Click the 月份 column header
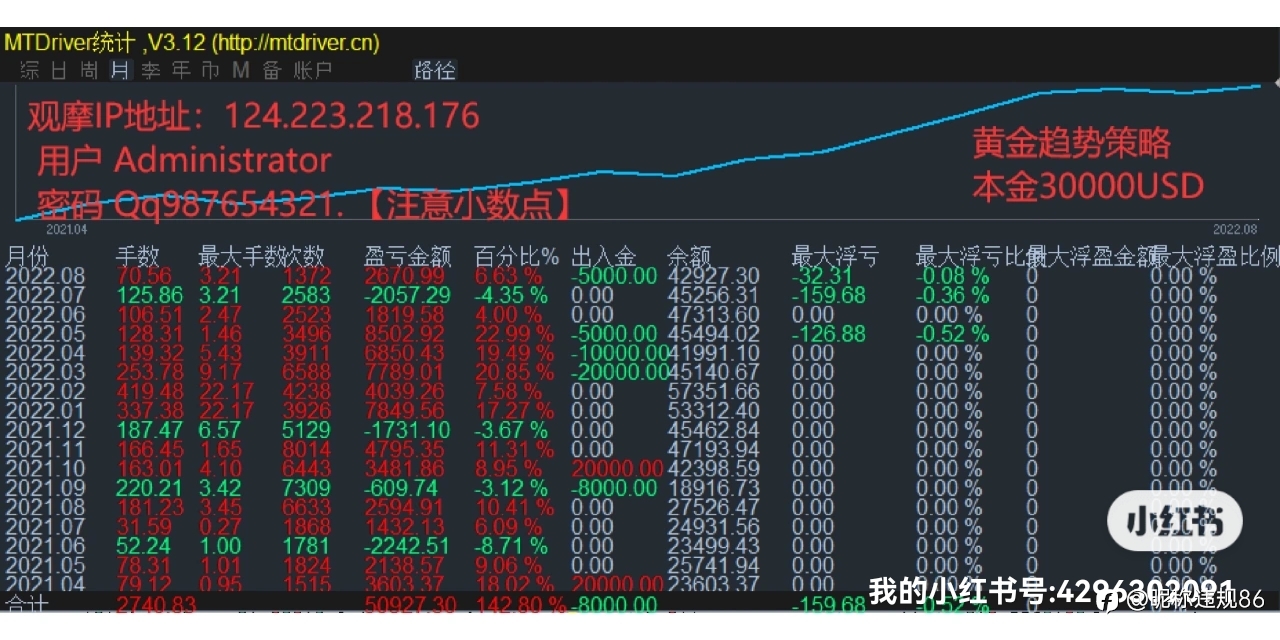 [27, 257]
